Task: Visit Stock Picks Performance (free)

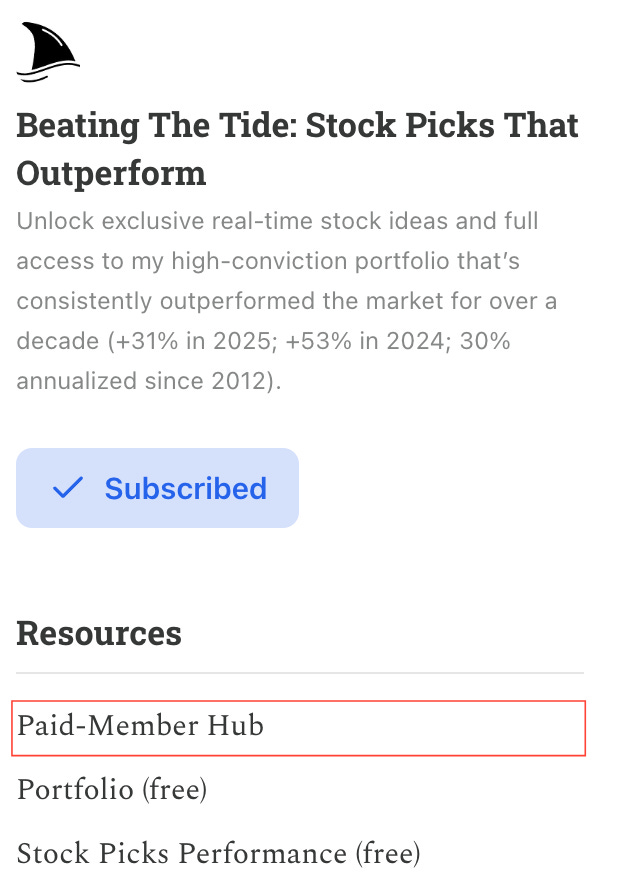Action: pyautogui.click(x=221, y=853)
